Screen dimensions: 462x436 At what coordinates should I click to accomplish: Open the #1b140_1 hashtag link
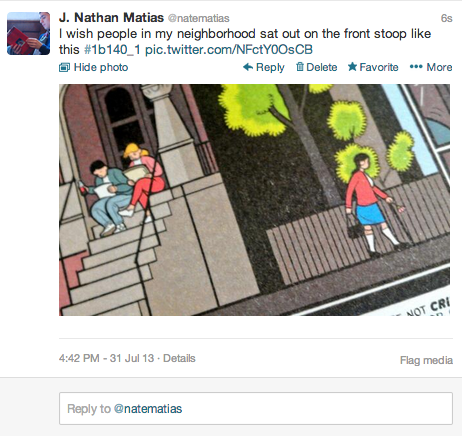(x=112, y=50)
